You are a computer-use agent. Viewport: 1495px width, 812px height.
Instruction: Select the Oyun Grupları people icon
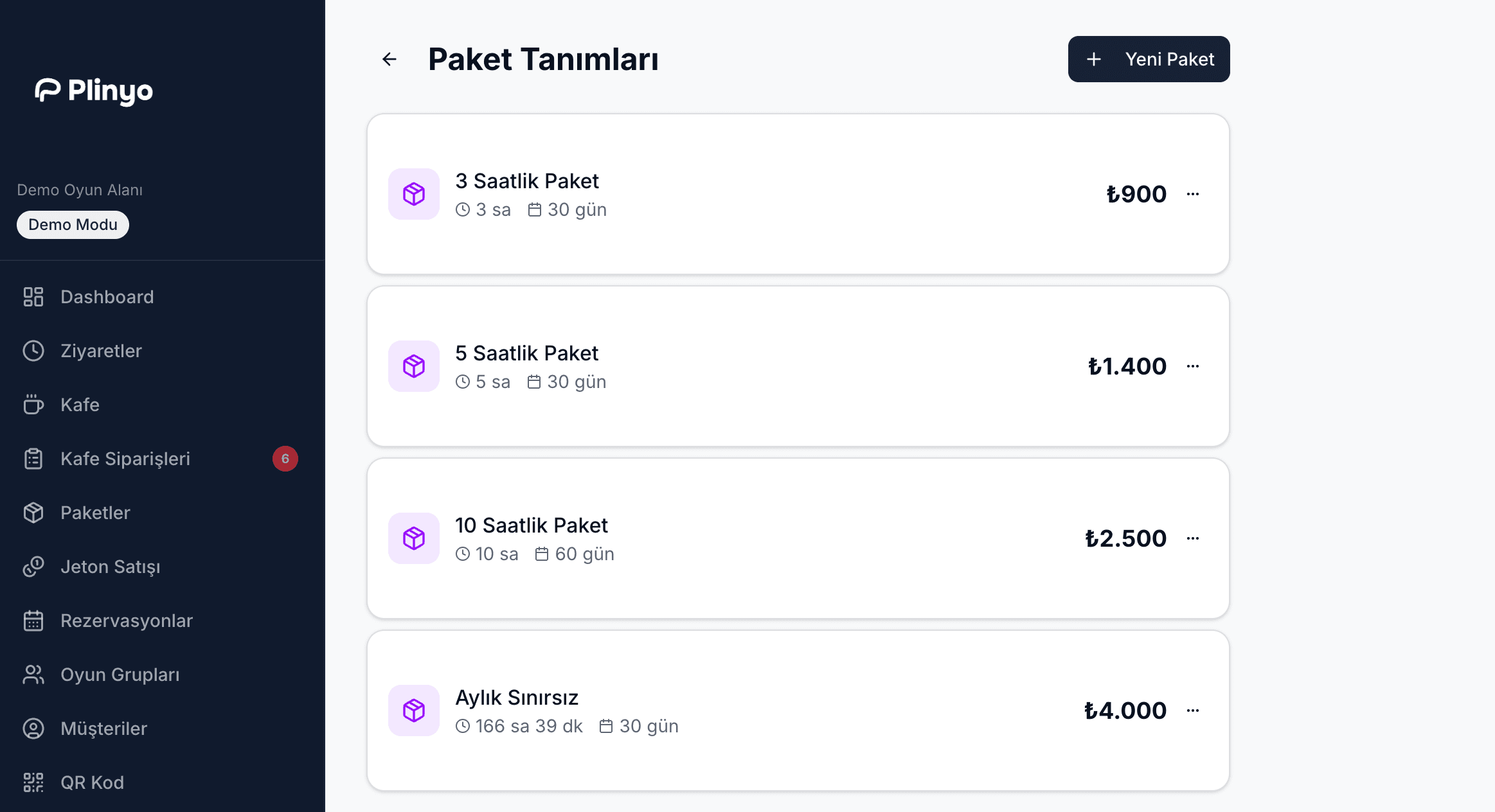(33, 675)
